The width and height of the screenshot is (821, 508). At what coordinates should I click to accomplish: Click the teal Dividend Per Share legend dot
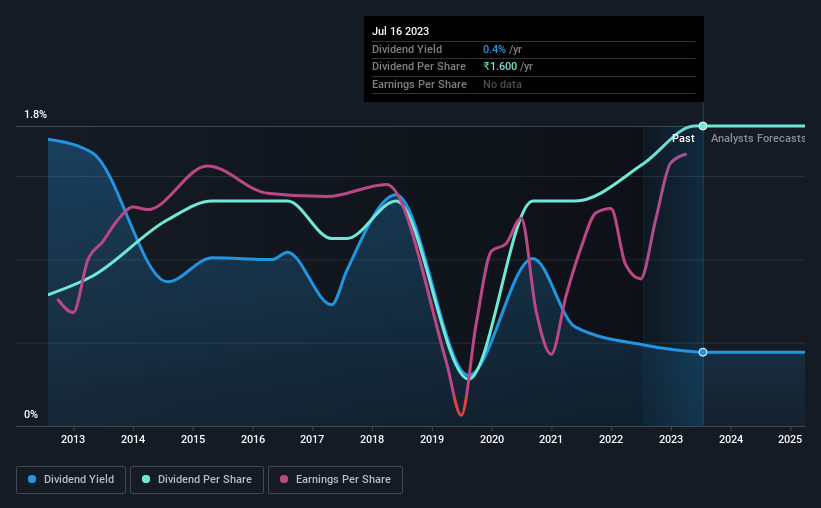pos(146,479)
